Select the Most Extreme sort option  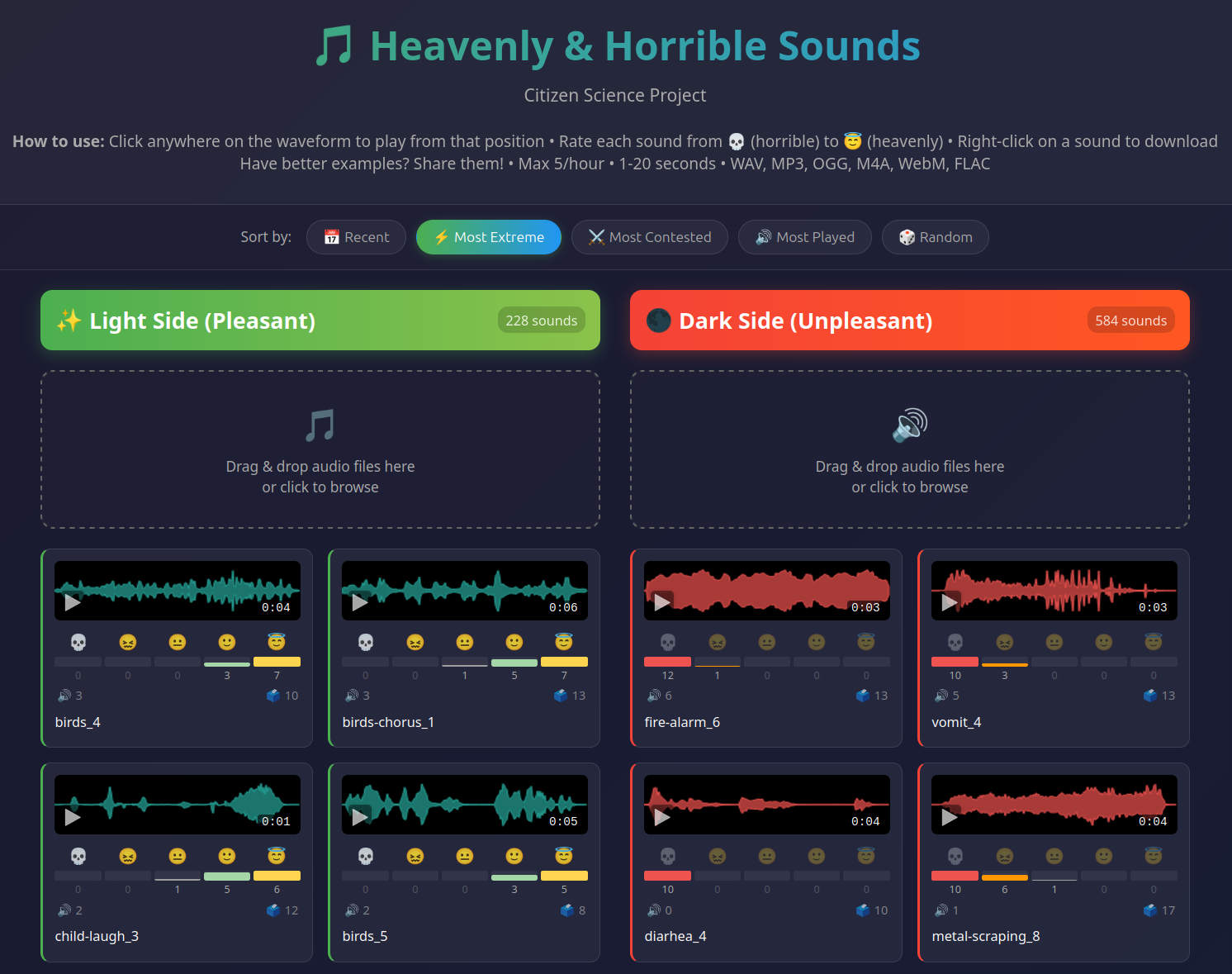[x=489, y=237]
